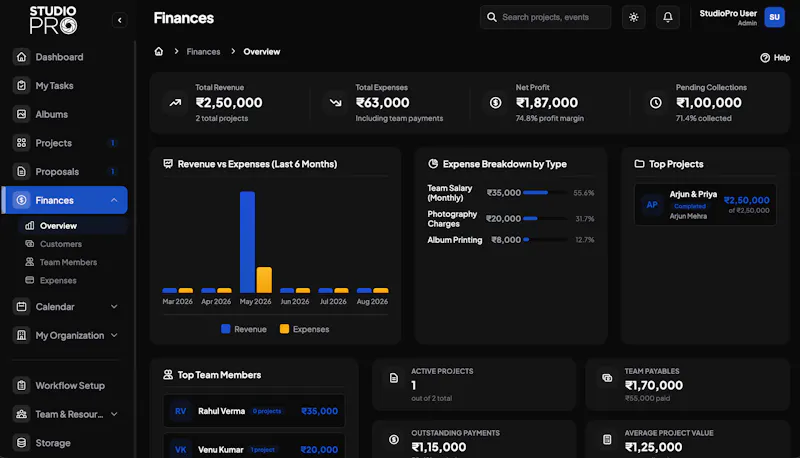Click the Finances dollar icon in sidebar
Image resolution: width=800 pixels, height=458 pixels.
21,200
